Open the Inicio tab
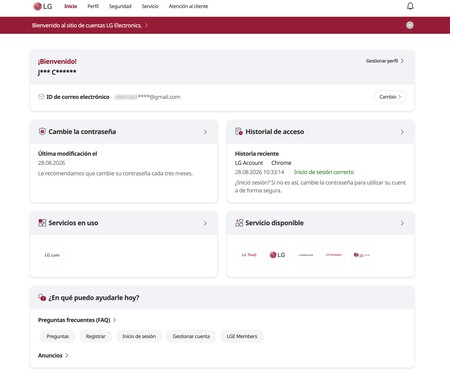 point(71,6)
